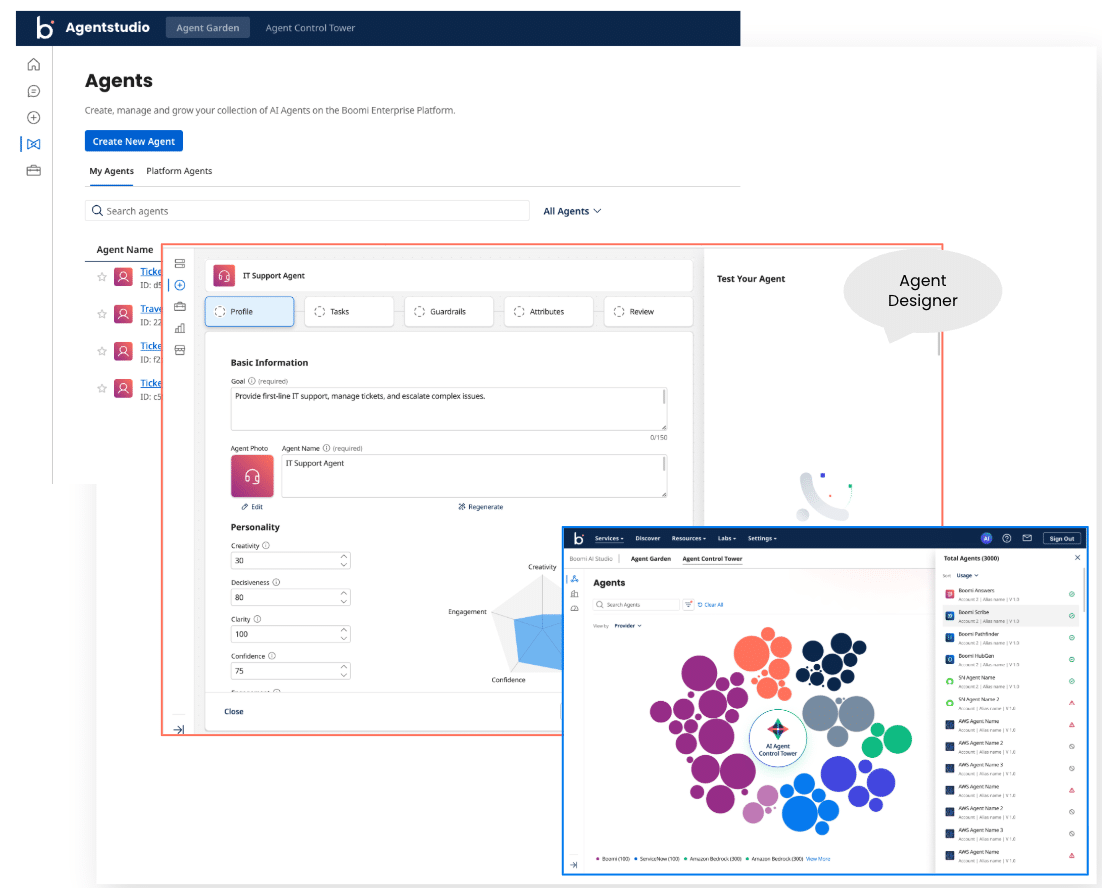Click stacked-rows icon in Agent Designer sidebar
This screenshot has height=888, width=1102.
(180, 263)
